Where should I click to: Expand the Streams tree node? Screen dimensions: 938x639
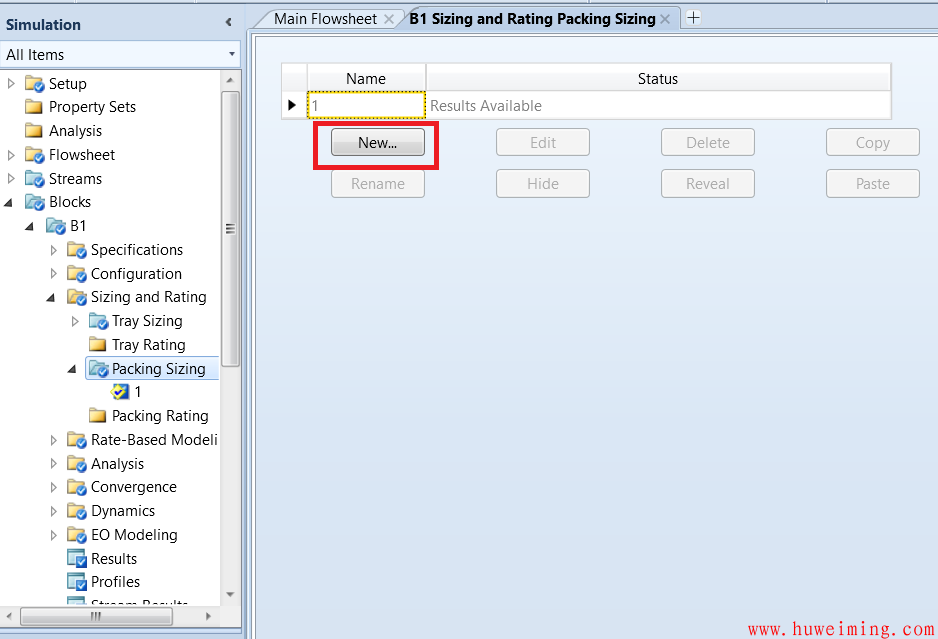[x=11, y=179]
